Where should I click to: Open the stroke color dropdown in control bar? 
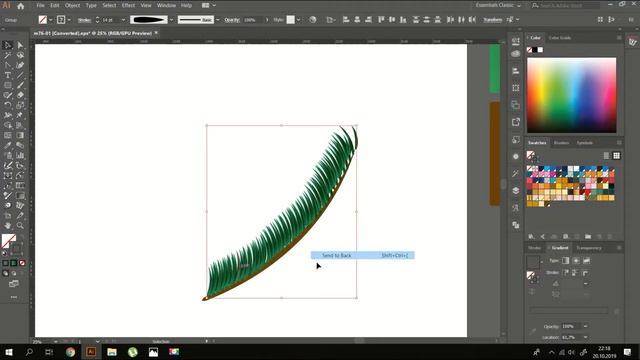[x=69, y=20]
